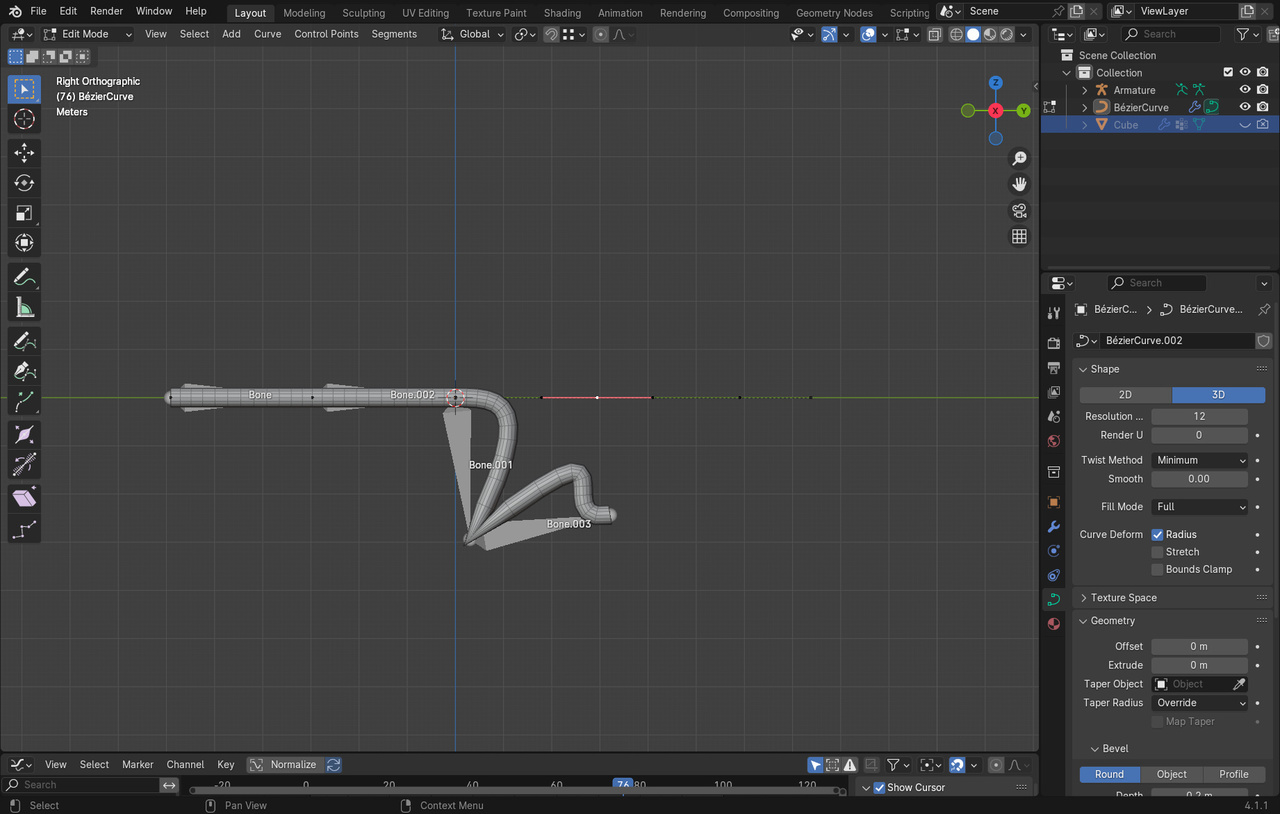Hide Armature in viewport via eye icon
This screenshot has height=814, width=1280.
[x=1245, y=90]
